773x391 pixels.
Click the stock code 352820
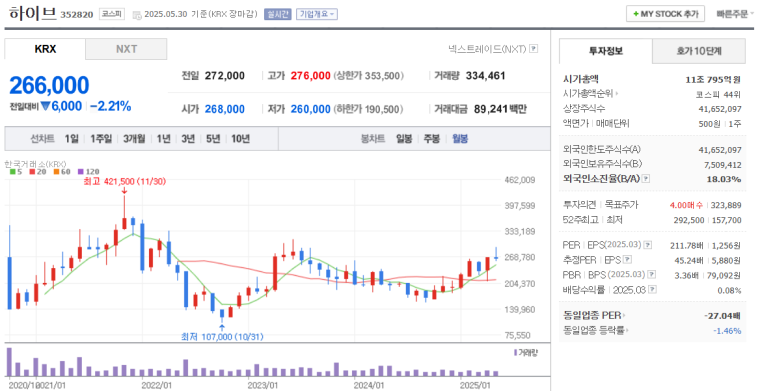coord(76,15)
